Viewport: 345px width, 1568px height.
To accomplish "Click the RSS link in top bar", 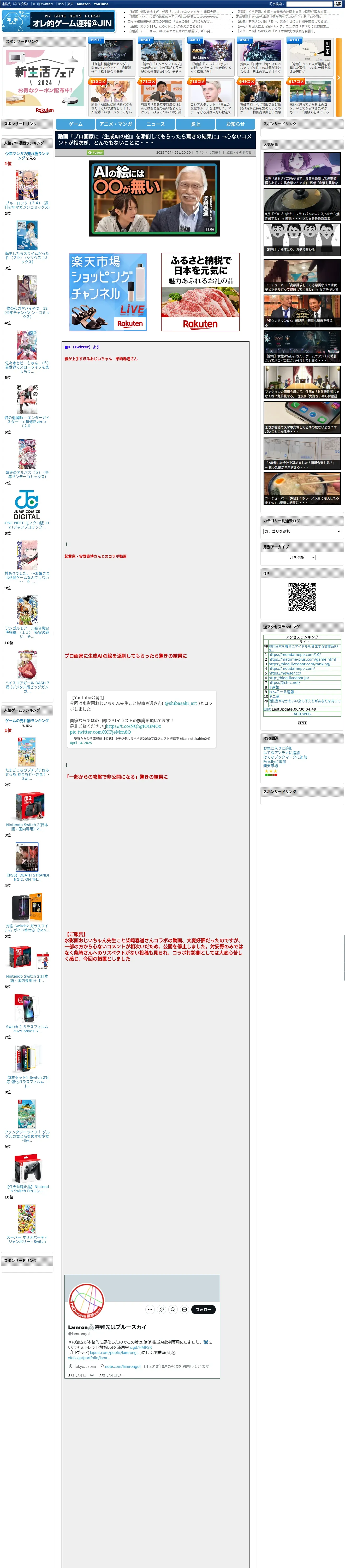I will click(61, 4).
